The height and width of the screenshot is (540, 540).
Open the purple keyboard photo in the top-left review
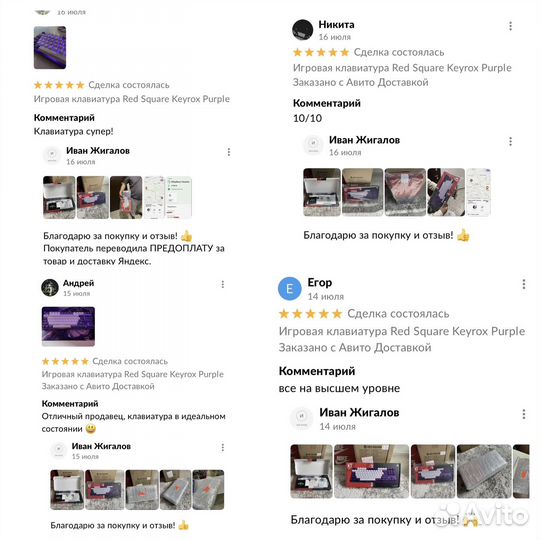[50, 48]
